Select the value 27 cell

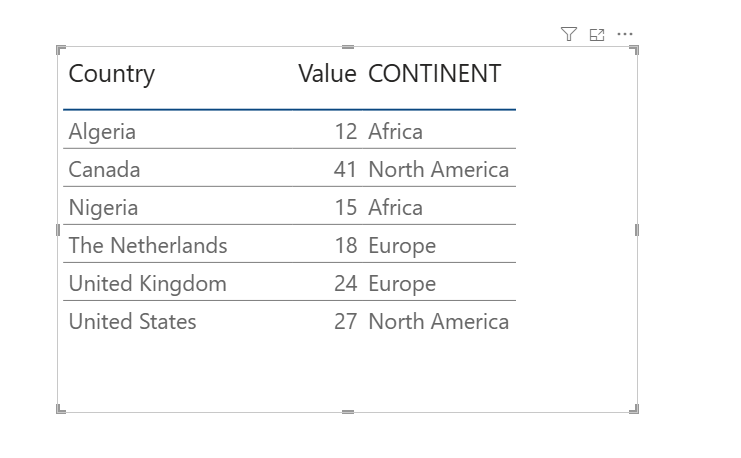(x=345, y=322)
